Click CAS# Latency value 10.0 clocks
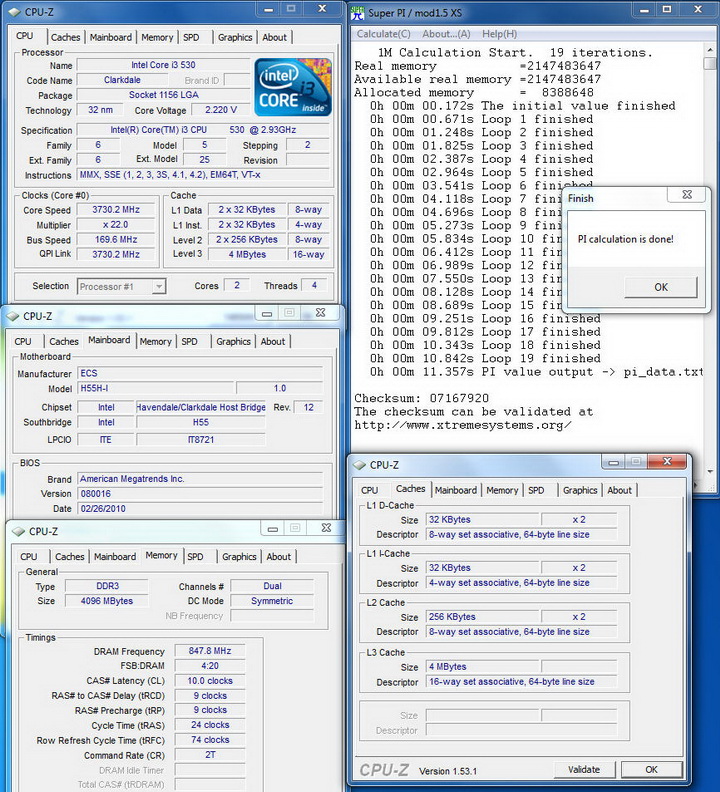Screen dimensions: 720x792 coord(210,681)
